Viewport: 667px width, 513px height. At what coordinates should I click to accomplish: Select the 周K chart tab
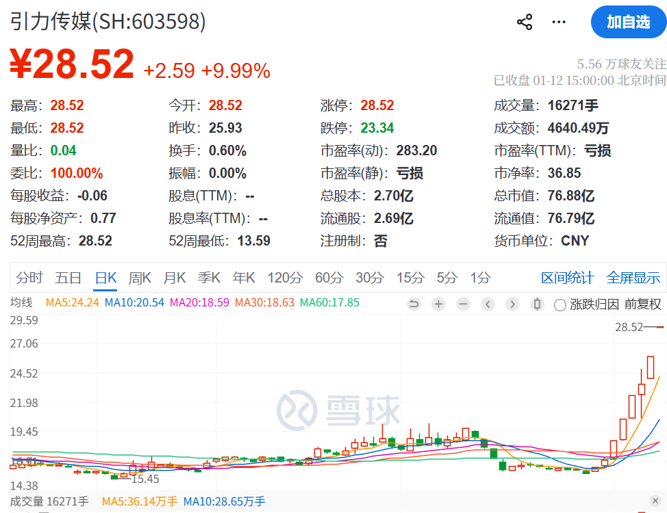[140, 278]
